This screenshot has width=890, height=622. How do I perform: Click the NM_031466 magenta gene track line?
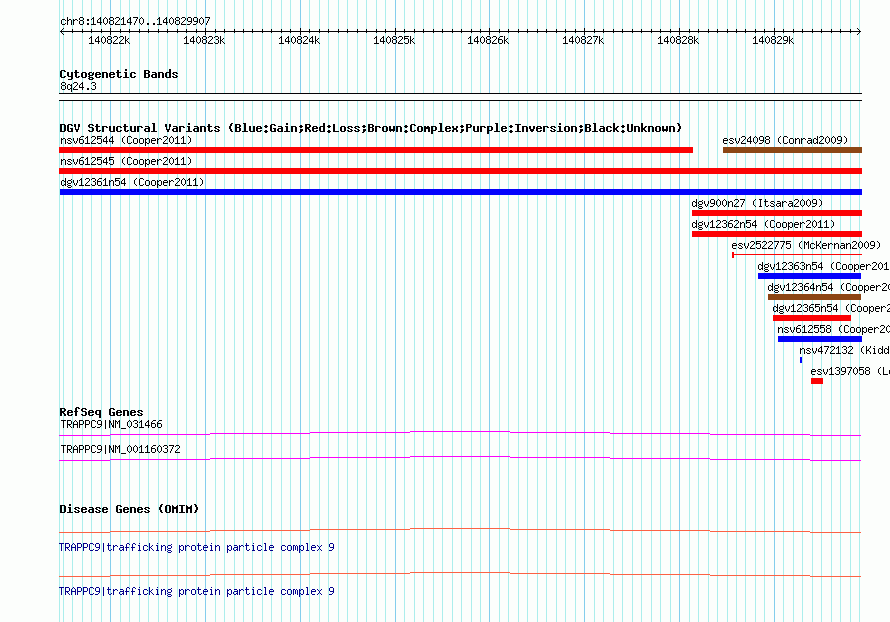point(460,434)
